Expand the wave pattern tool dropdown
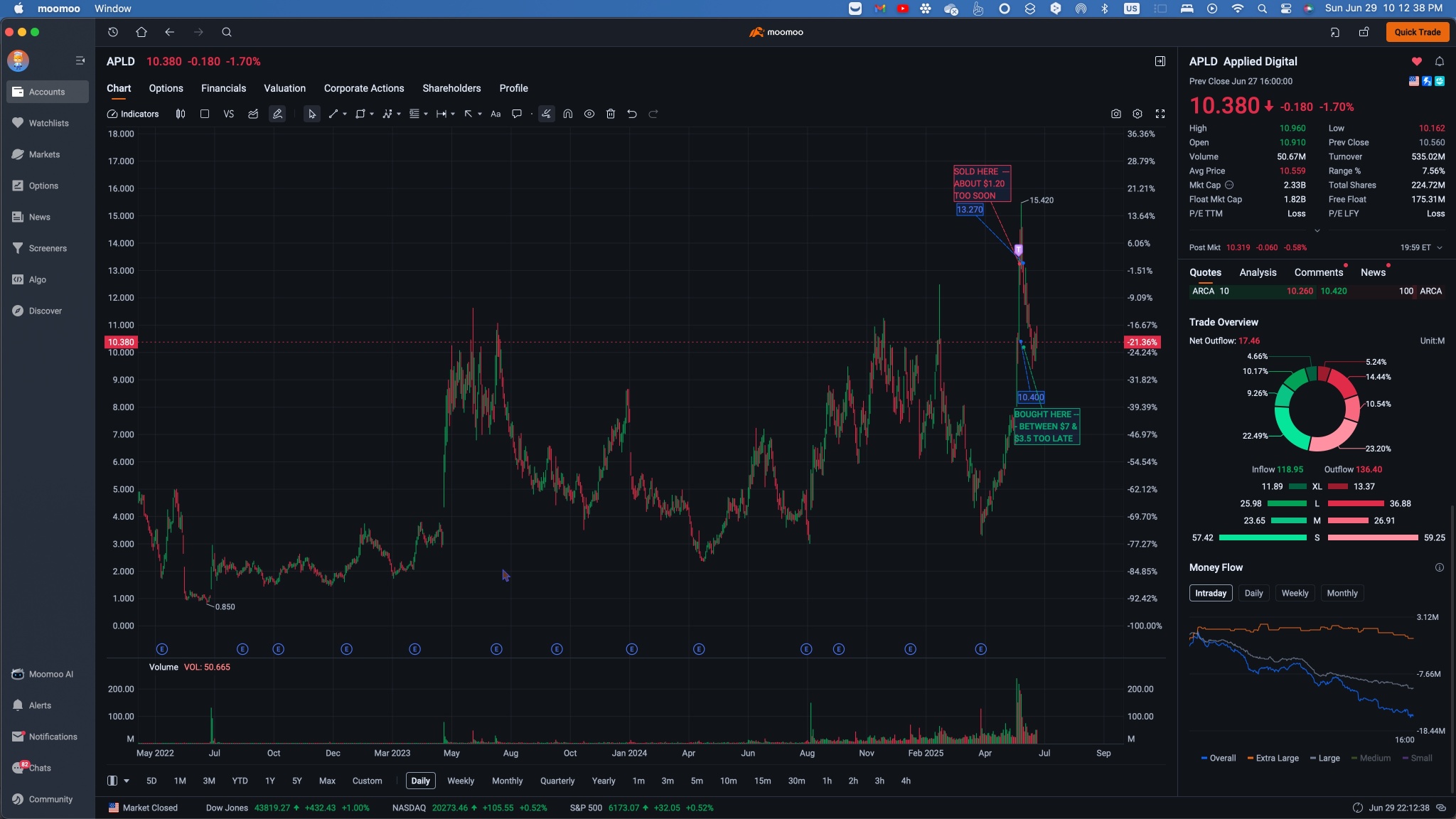 pos(399,114)
